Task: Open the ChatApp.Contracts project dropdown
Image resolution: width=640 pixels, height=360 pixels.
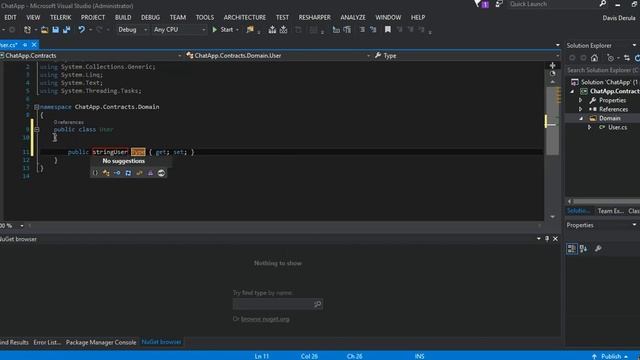Action: [x=91, y=56]
